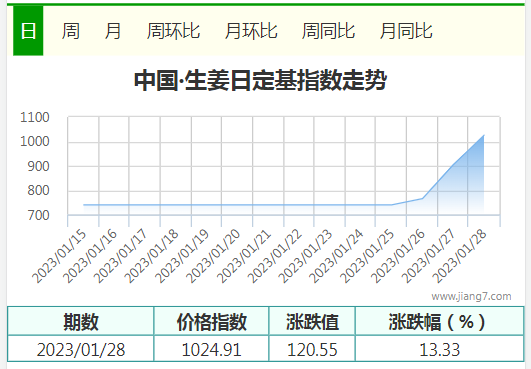This screenshot has width=531, height=369.
Task: Click the 700 y-axis label
Action: click(x=39, y=215)
